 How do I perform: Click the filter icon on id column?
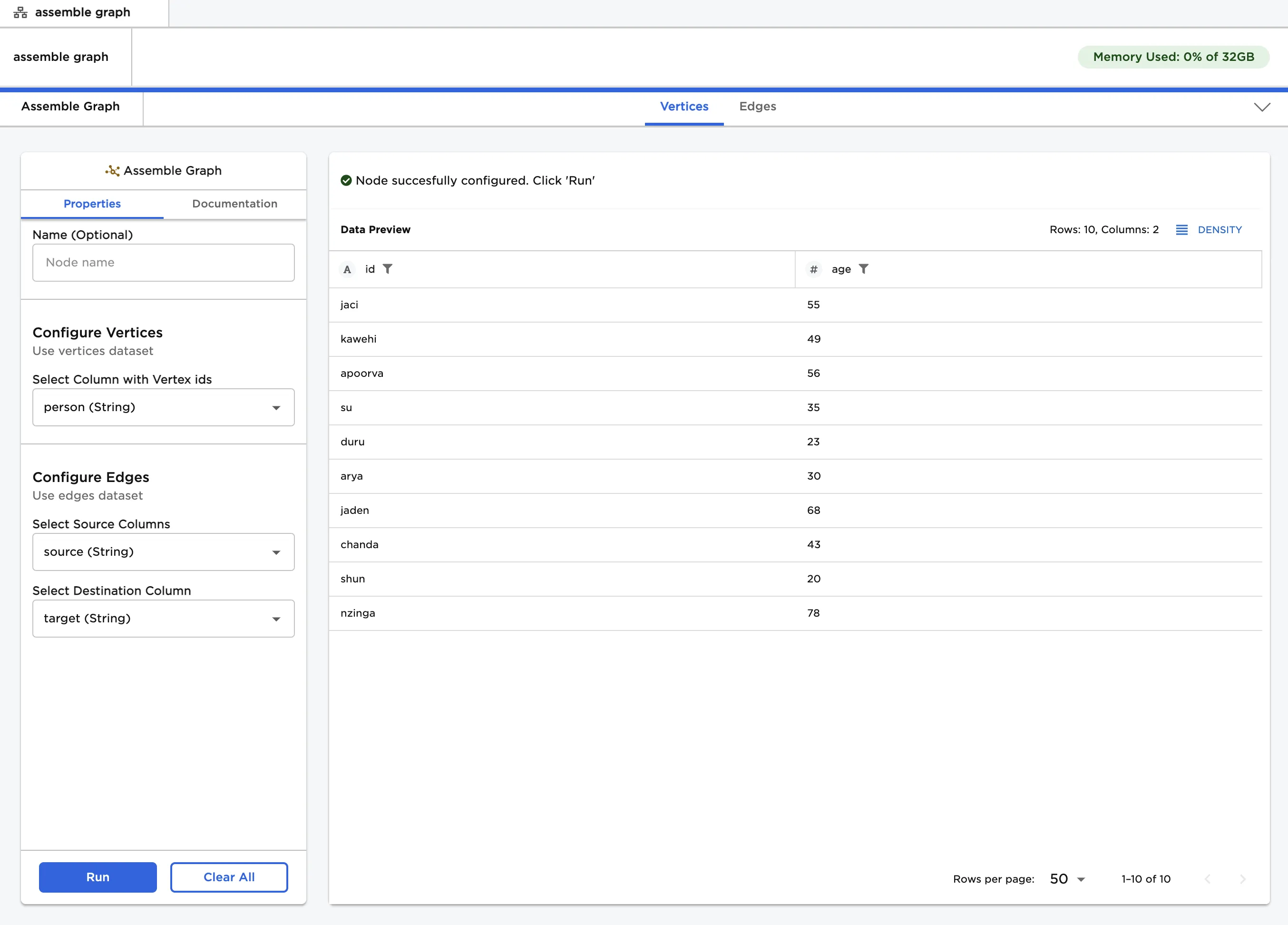(x=387, y=269)
